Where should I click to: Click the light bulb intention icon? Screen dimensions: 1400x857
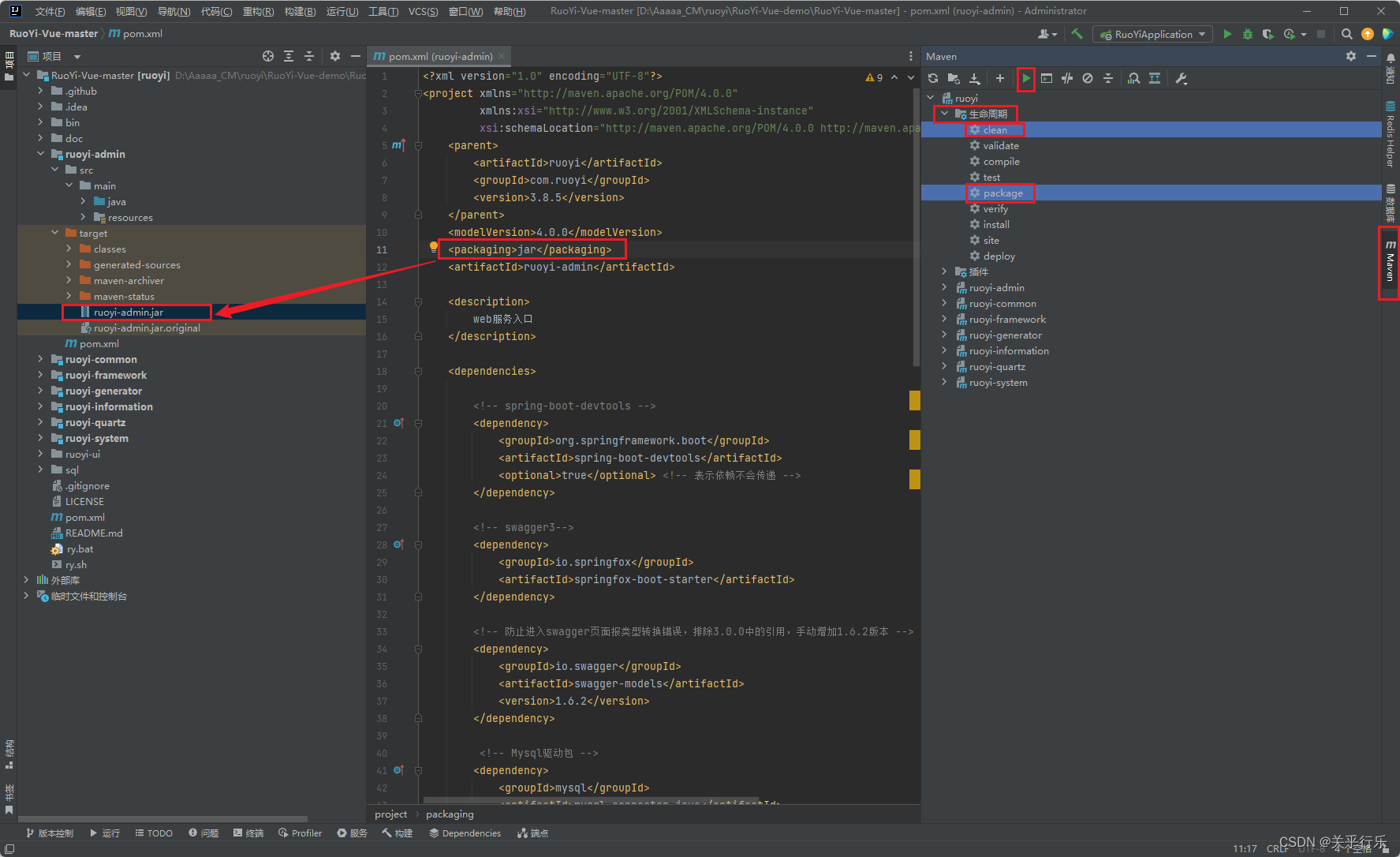433,247
